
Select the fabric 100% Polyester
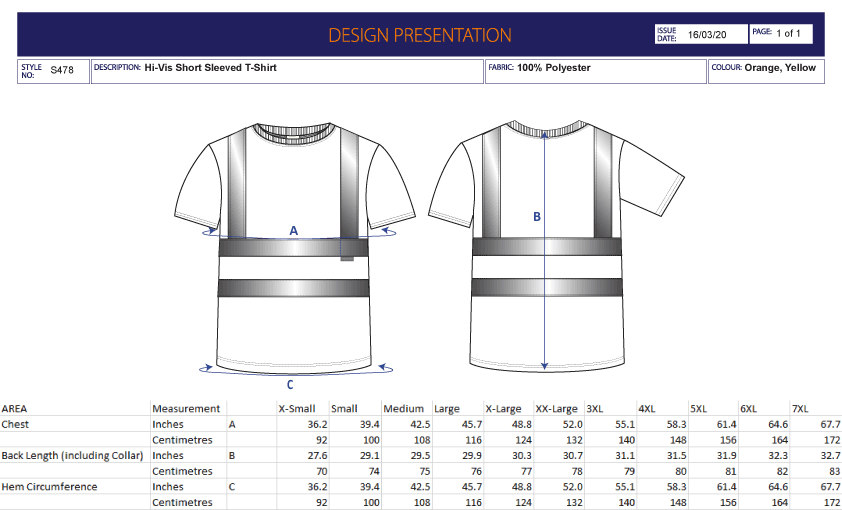[x=554, y=68]
